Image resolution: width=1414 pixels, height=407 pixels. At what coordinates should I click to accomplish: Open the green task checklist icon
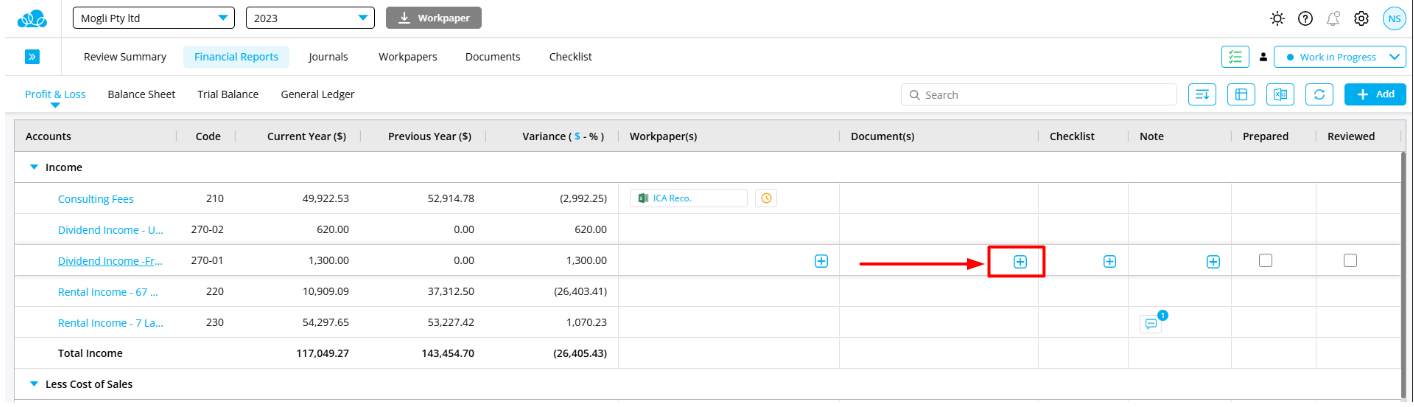[x=1234, y=57]
